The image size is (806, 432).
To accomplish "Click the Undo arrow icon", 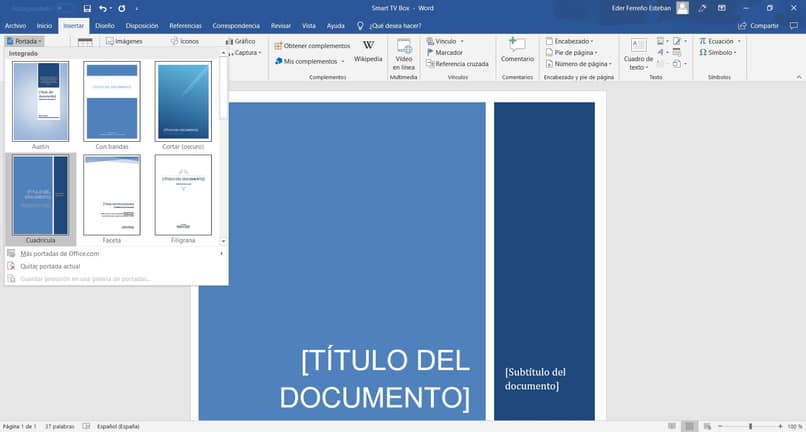I will 103,8.
